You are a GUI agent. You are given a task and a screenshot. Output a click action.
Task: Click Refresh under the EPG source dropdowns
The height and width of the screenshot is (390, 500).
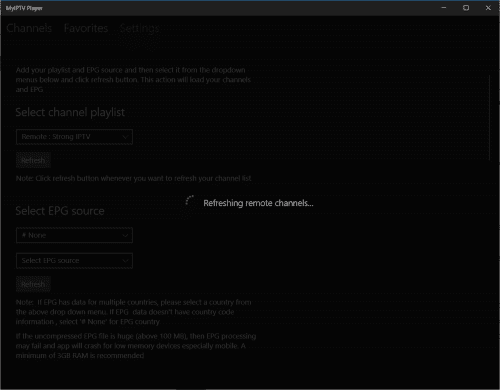[x=33, y=284]
